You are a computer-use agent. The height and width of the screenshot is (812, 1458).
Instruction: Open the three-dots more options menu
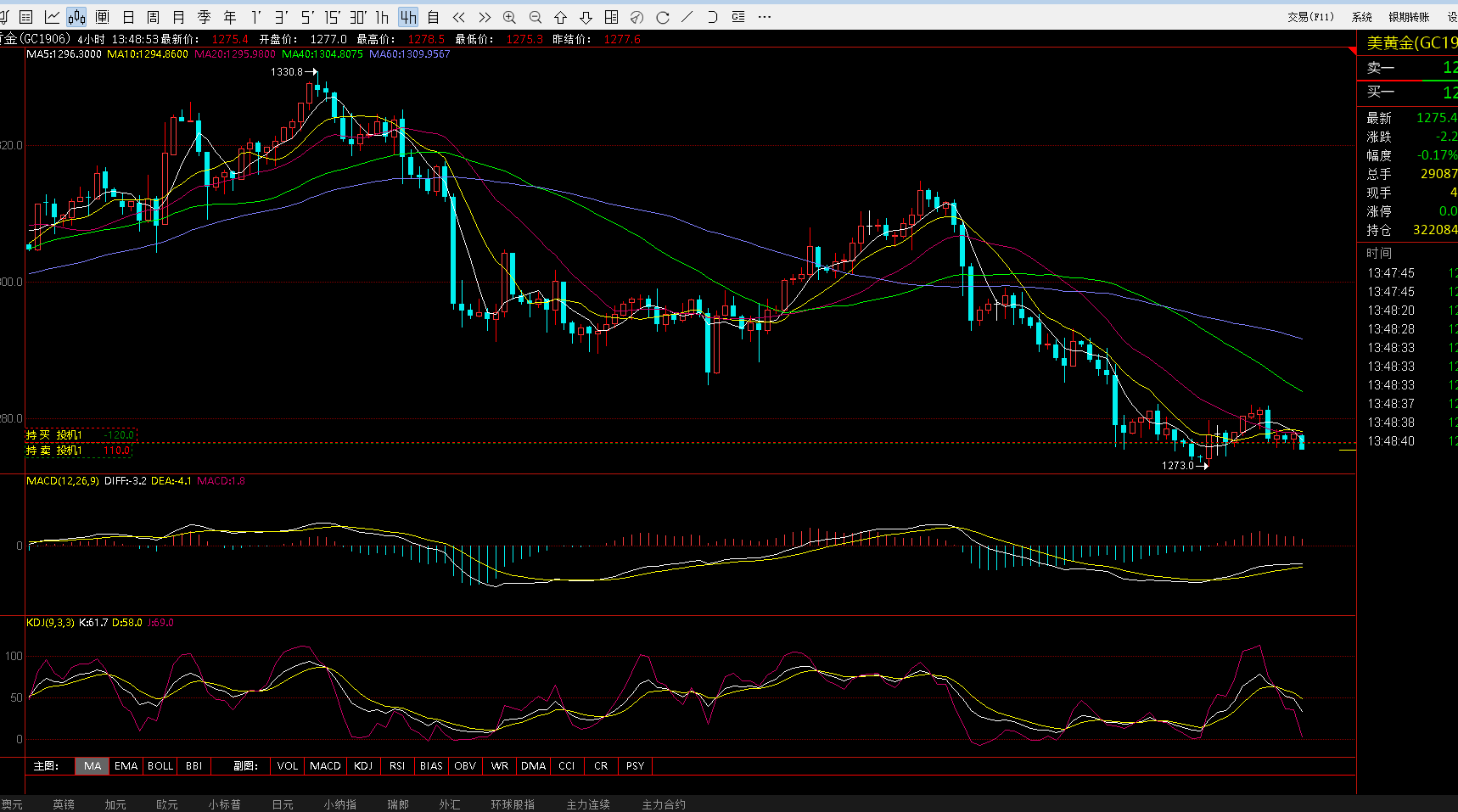coord(765,17)
